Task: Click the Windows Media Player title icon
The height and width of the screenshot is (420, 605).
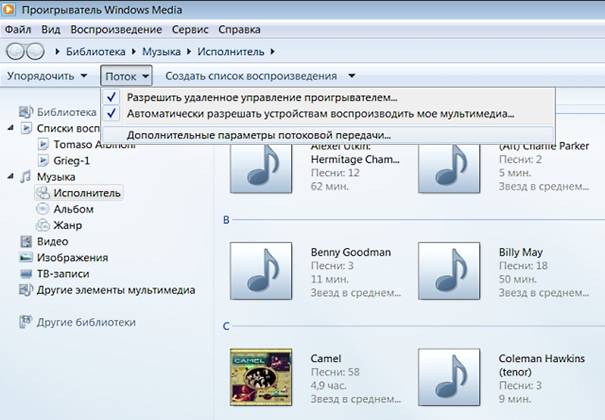Action: 11,11
